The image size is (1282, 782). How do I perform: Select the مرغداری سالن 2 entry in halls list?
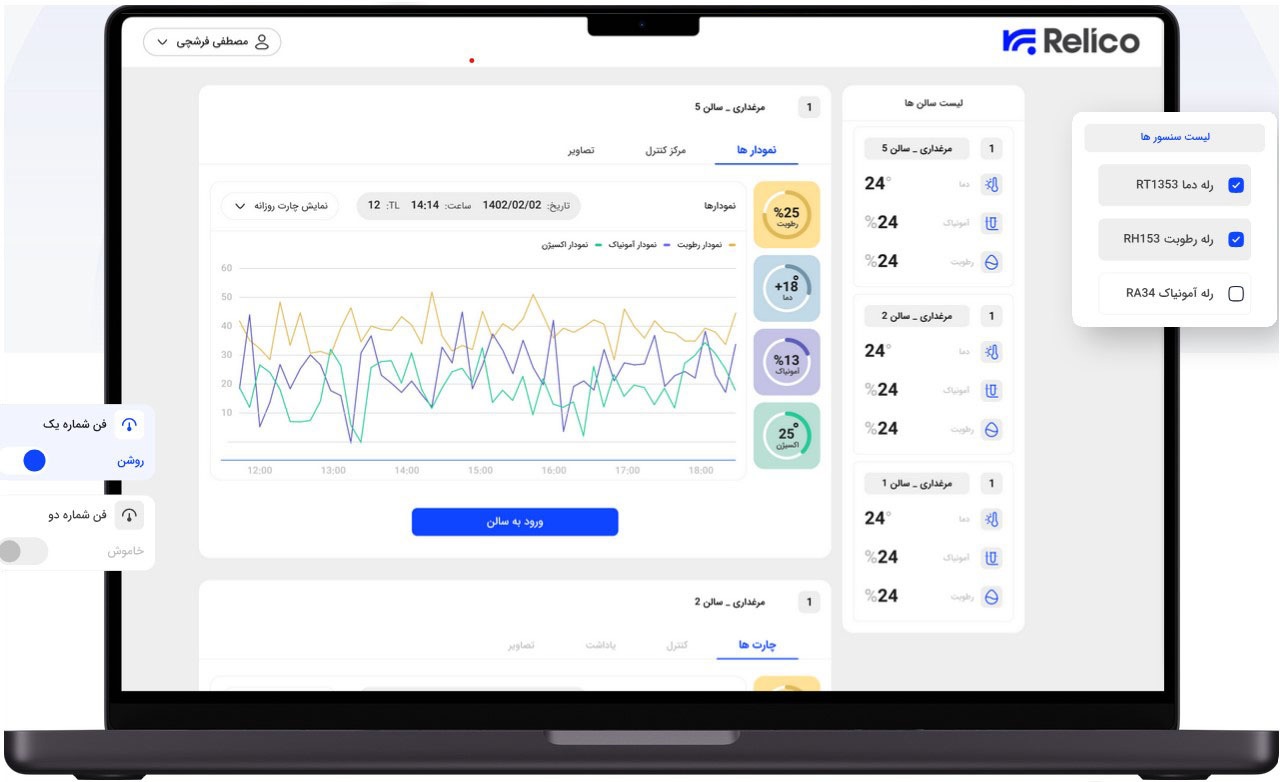[932, 317]
